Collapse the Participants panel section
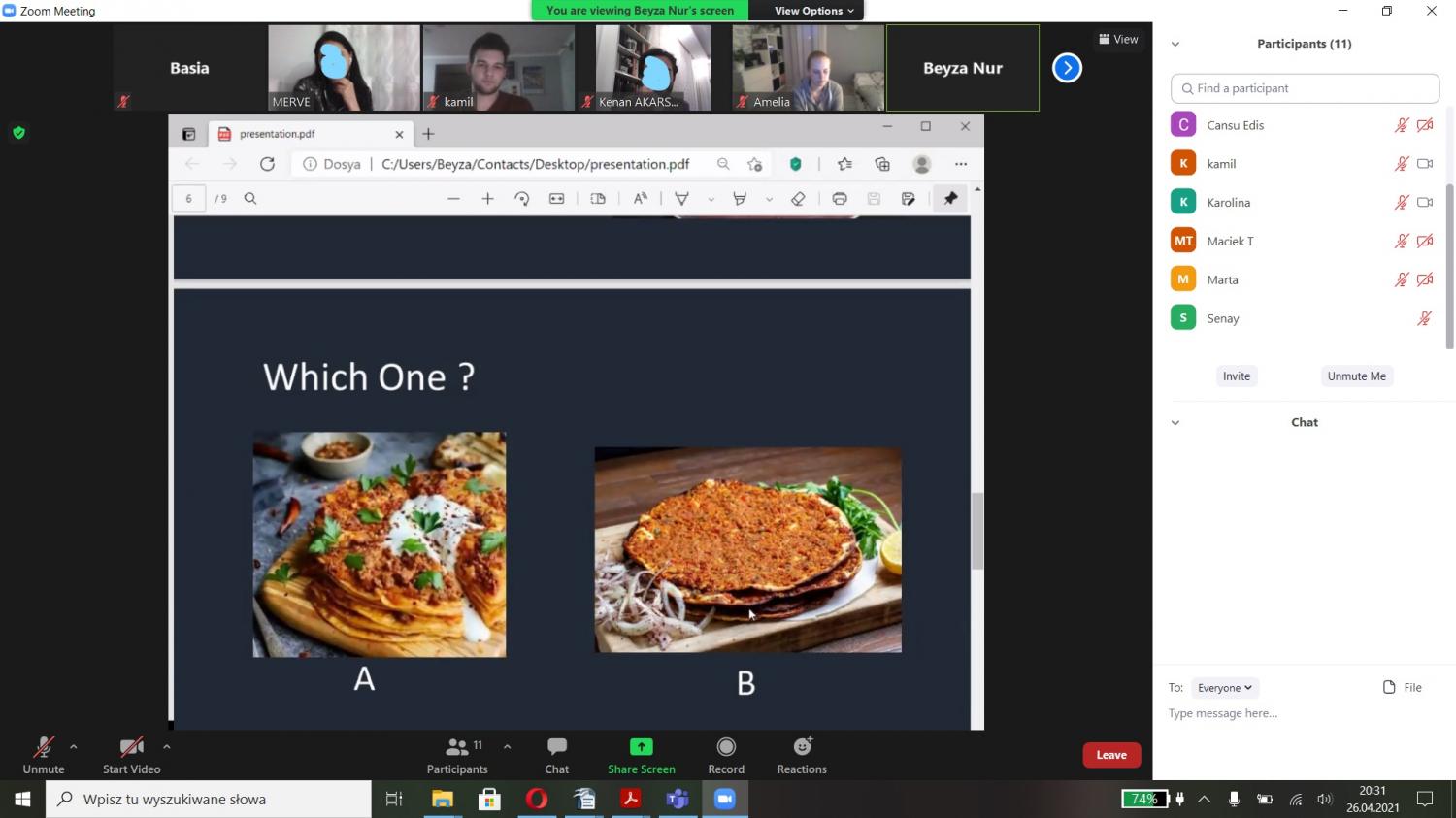1456x818 pixels. 1175,44
